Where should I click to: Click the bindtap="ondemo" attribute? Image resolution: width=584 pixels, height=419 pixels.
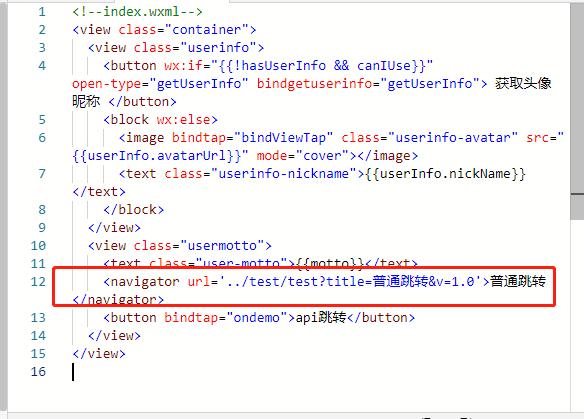click(226, 318)
